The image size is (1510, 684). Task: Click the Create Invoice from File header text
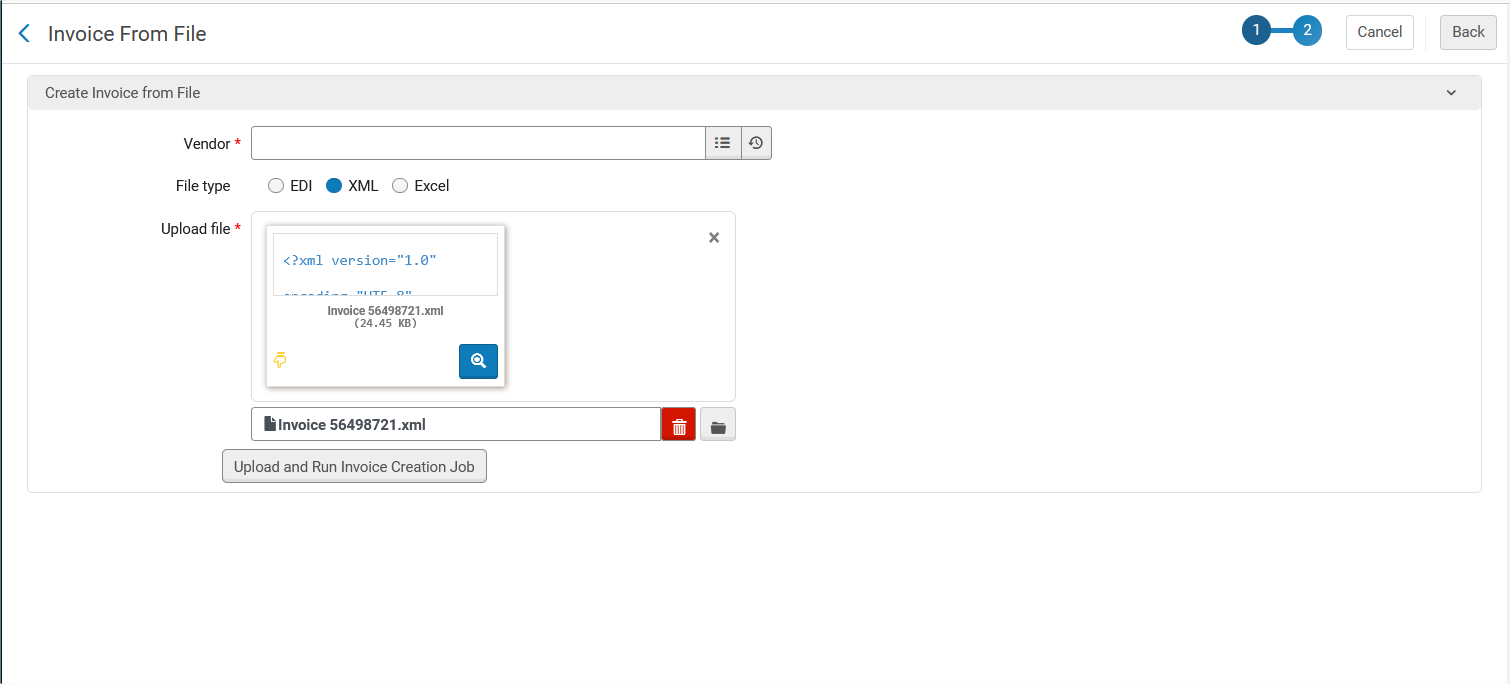pos(123,93)
